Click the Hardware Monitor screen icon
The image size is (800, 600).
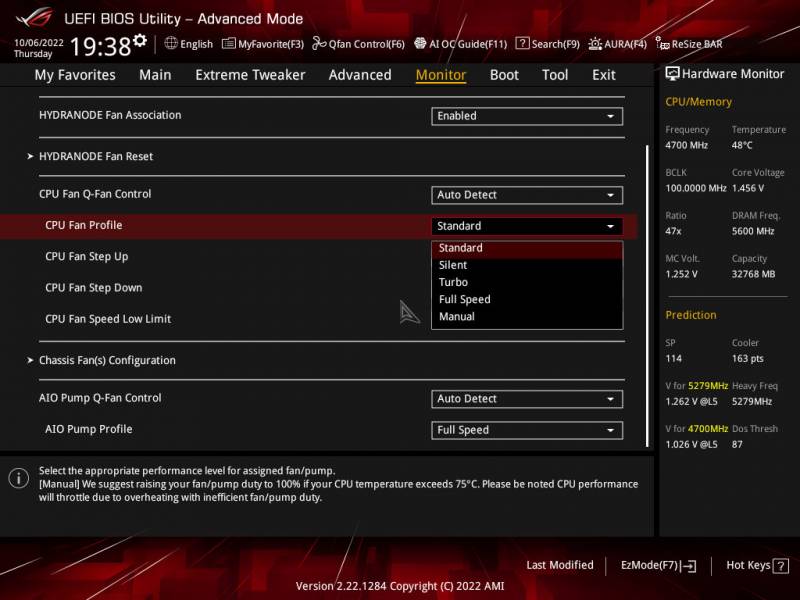point(672,74)
